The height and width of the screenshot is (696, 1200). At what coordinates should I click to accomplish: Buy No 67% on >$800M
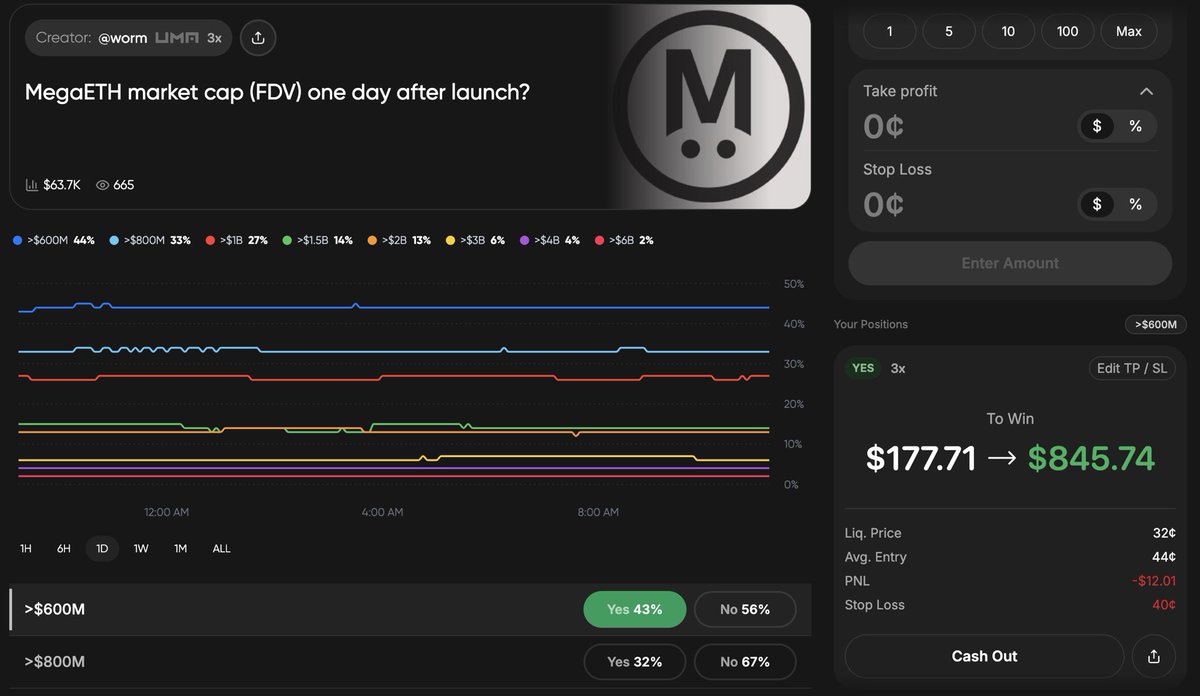click(745, 662)
